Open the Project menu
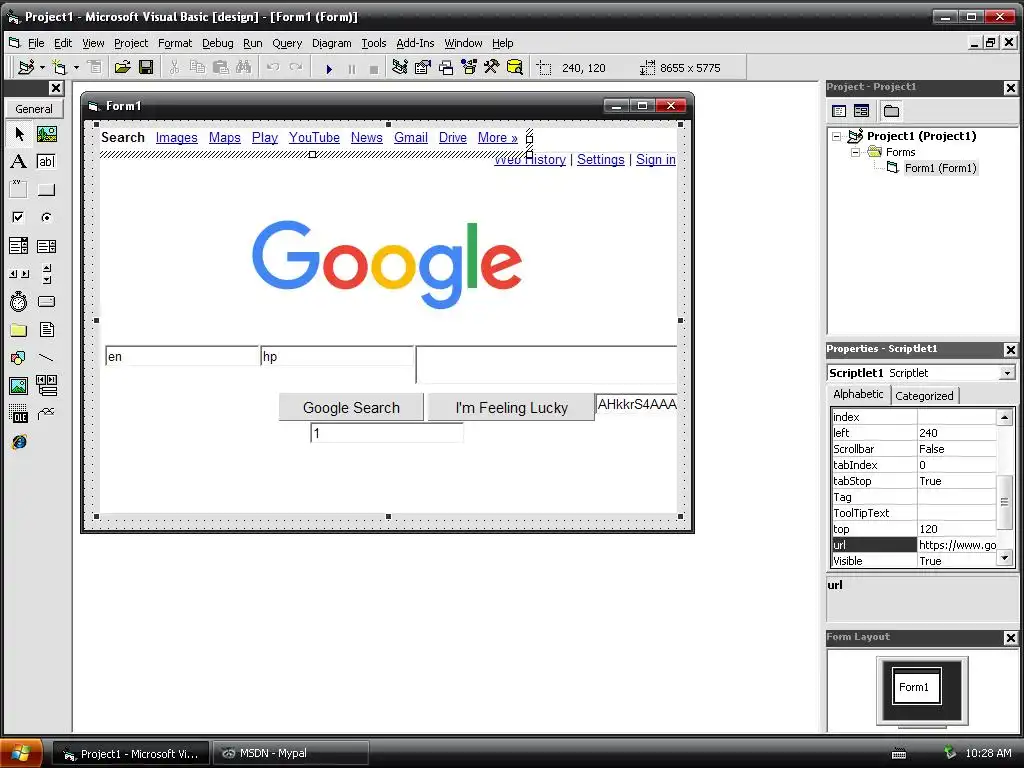1024x768 pixels. coord(131,43)
